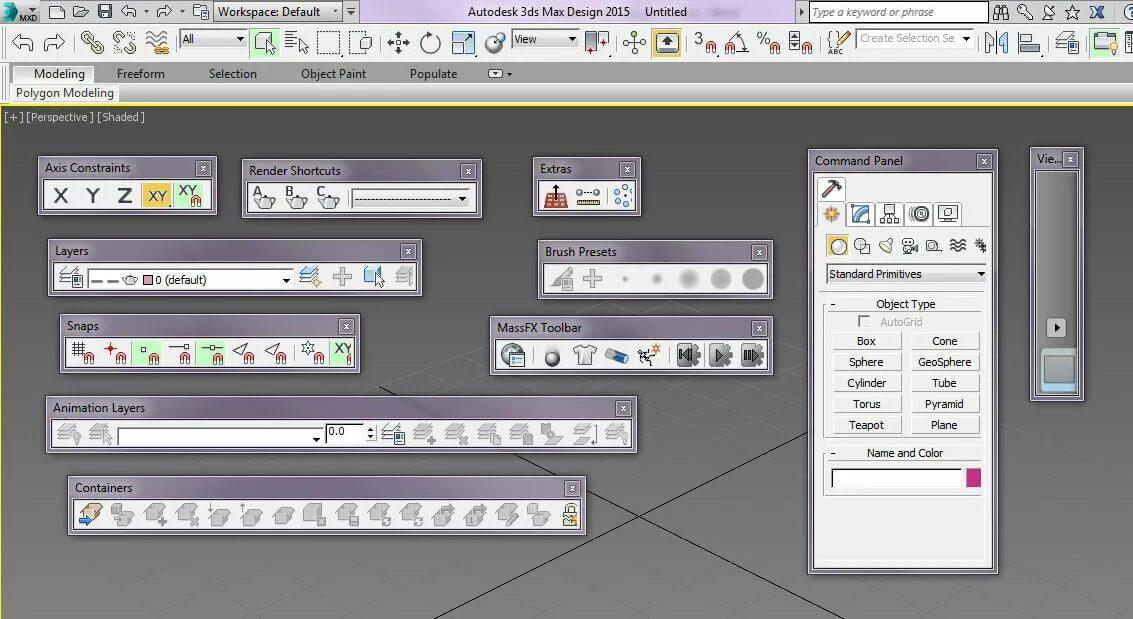Open the Polygon Modeling panel
Viewport: 1133px width, 619px height.
[x=64, y=93]
